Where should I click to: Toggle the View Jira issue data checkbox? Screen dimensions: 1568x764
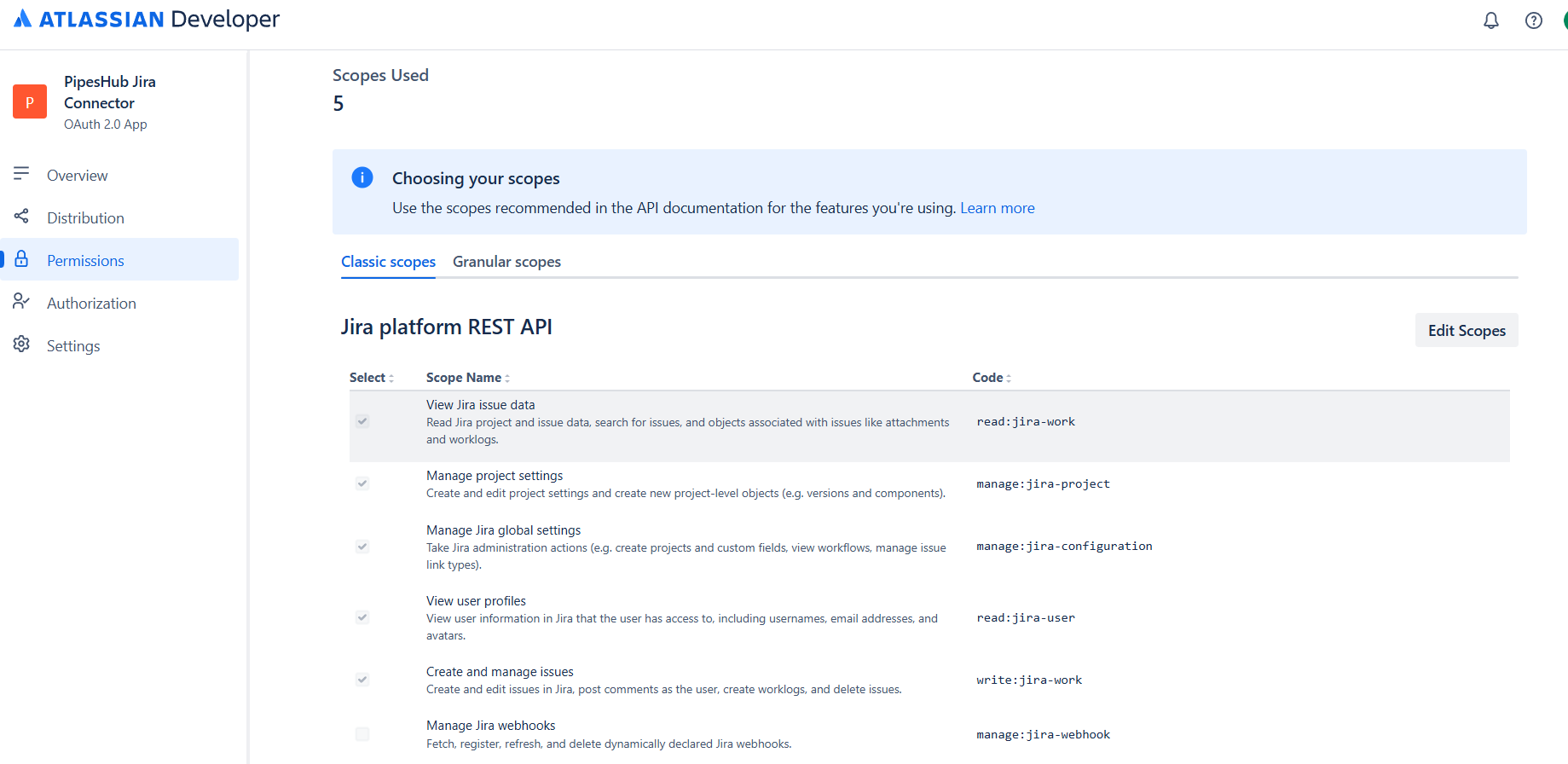tap(362, 421)
